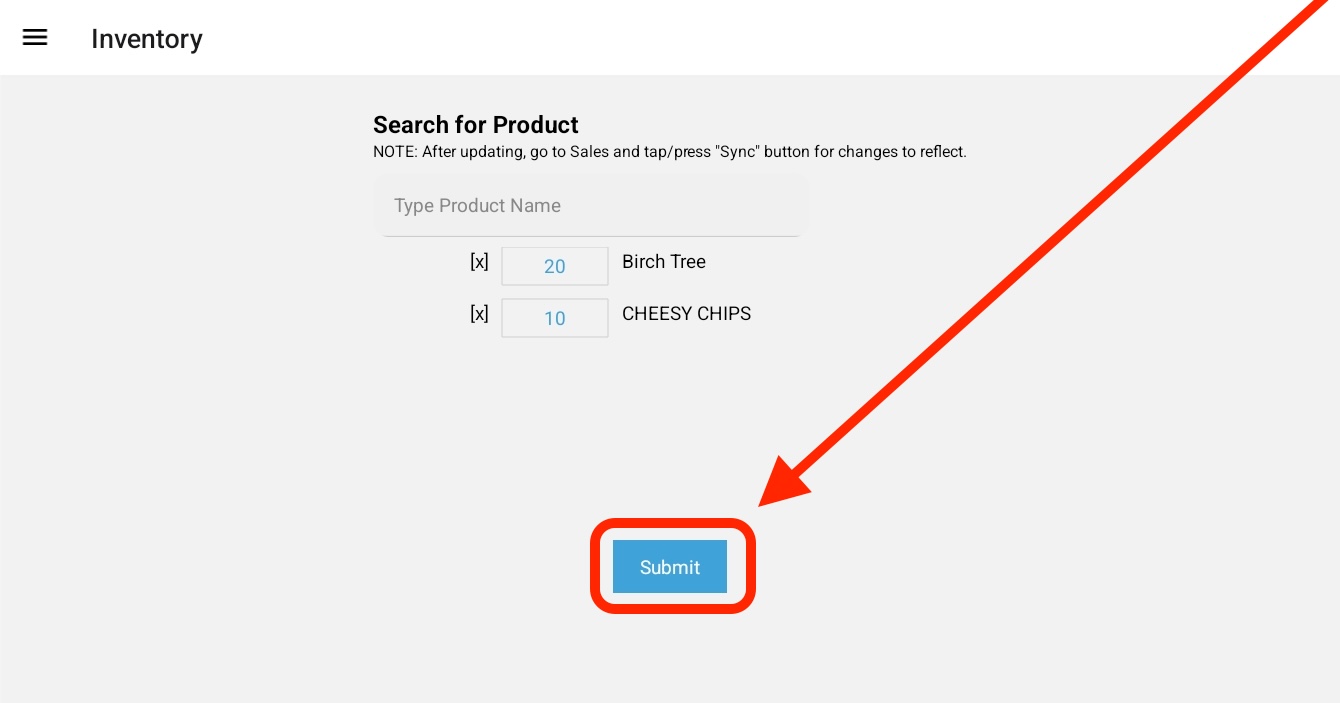Click the phrase "for changes to reflect"
The image size is (1340, 703).
(888, 153)
